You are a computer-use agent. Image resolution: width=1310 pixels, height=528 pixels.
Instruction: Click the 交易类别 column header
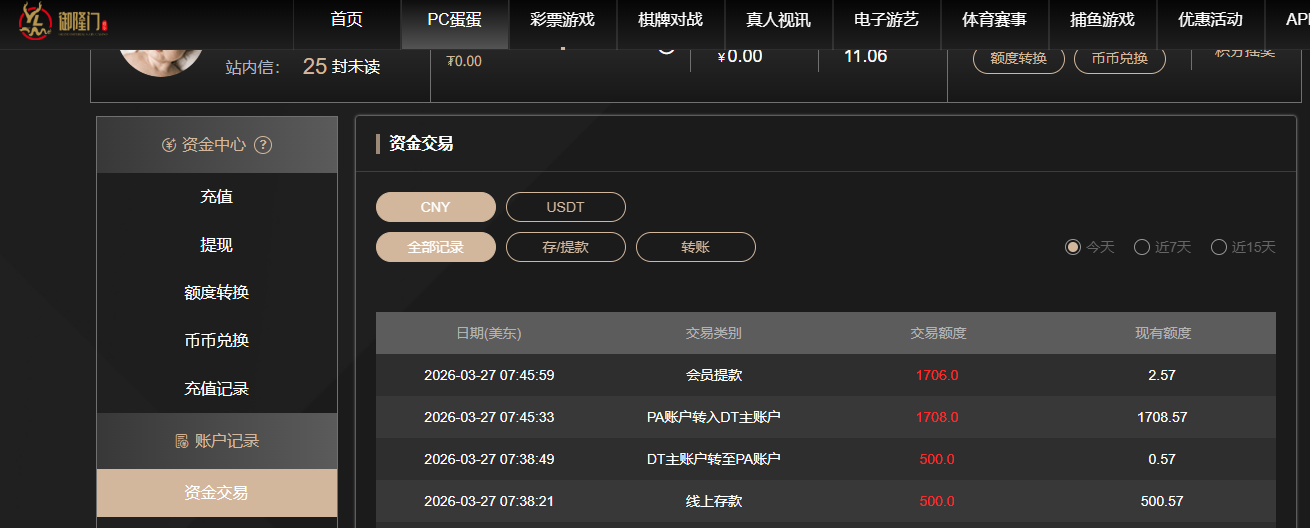(714, 334)
